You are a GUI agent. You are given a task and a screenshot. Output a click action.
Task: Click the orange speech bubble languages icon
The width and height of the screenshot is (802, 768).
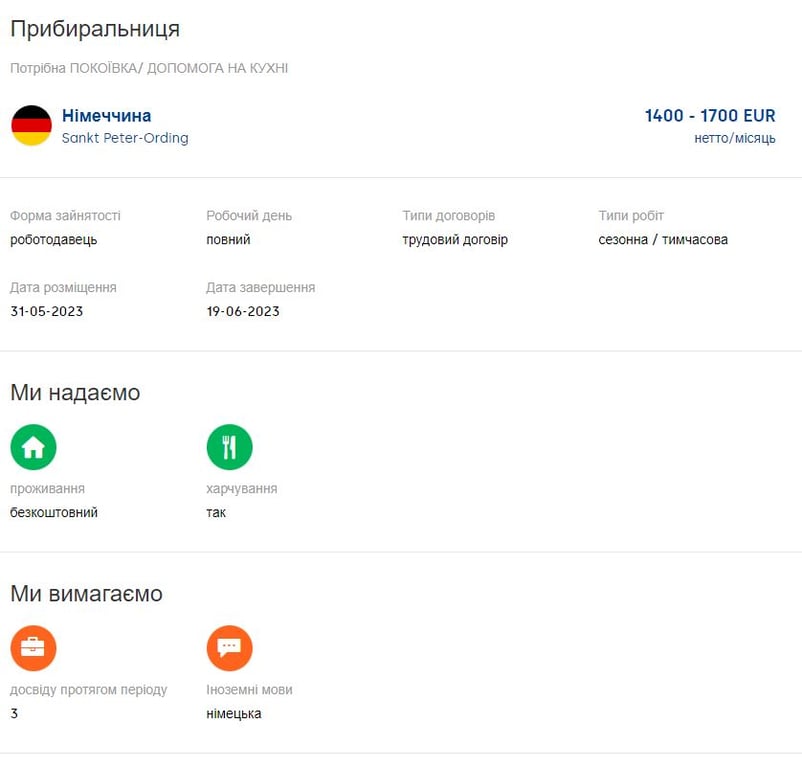[230, 648]
